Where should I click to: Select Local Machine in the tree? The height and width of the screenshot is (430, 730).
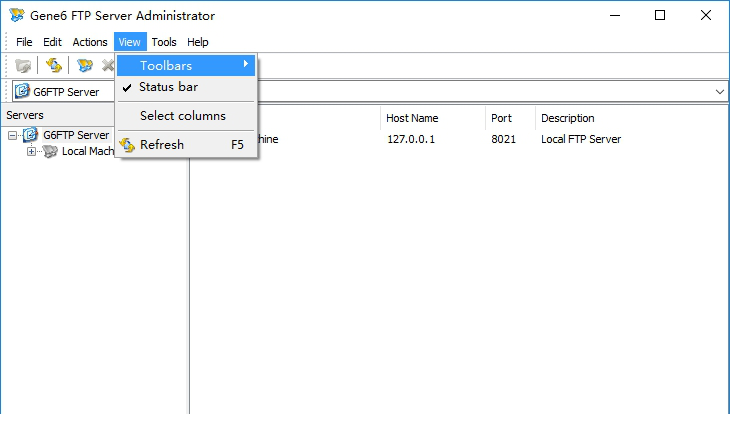(x=88, y=151)
